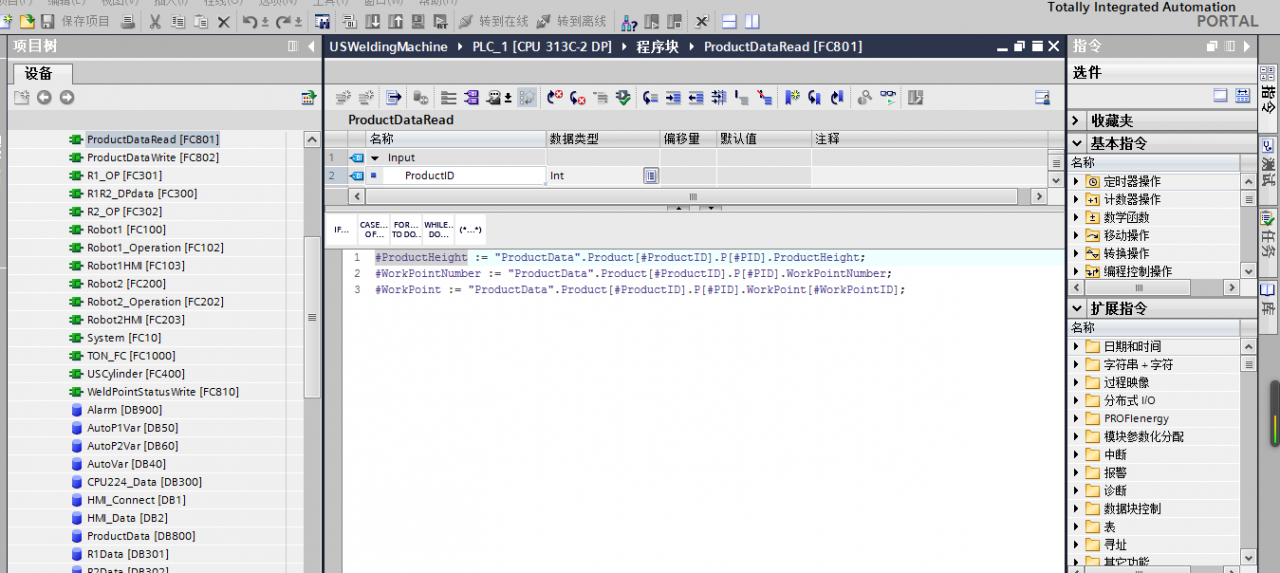Insert comment (*...*) snippet
Image resolution: width=1280 pixels, height=573 pixels.
pyautogui.click(x=470, y=229)
